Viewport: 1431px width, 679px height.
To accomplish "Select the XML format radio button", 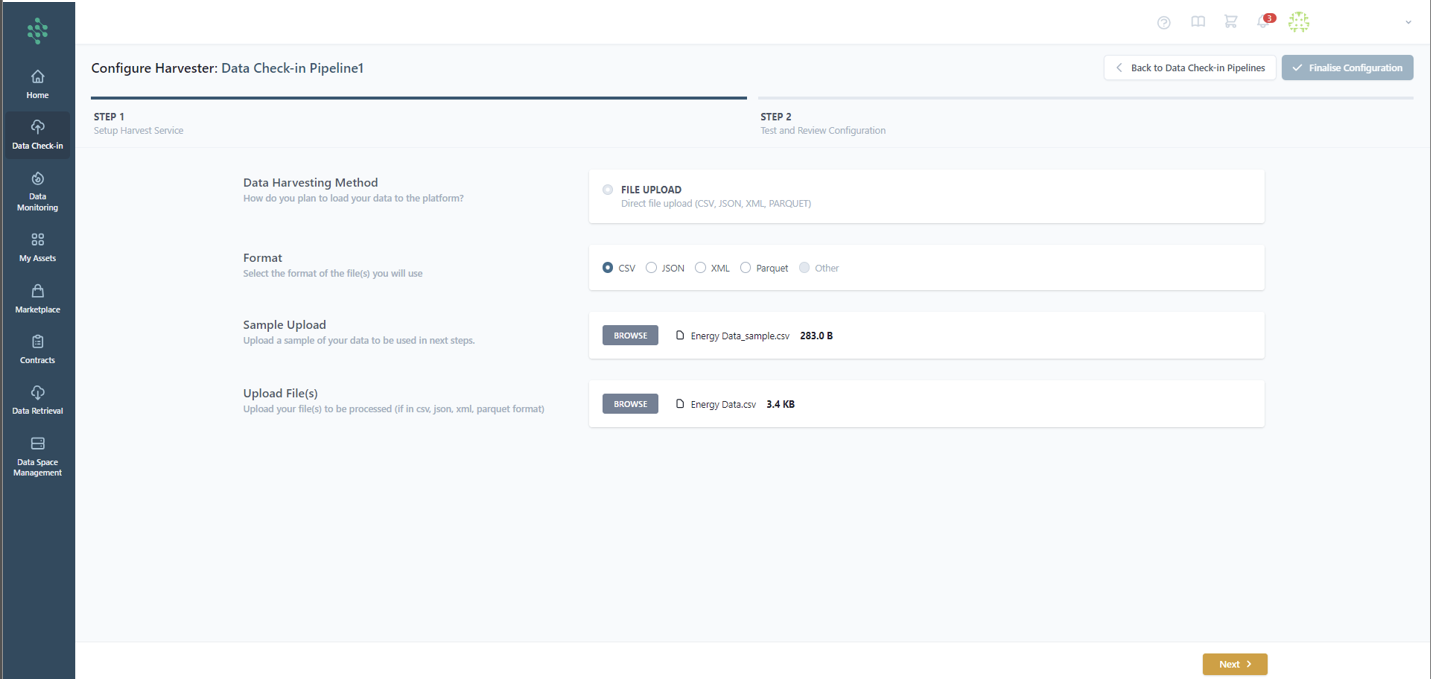I will (700, 268).
